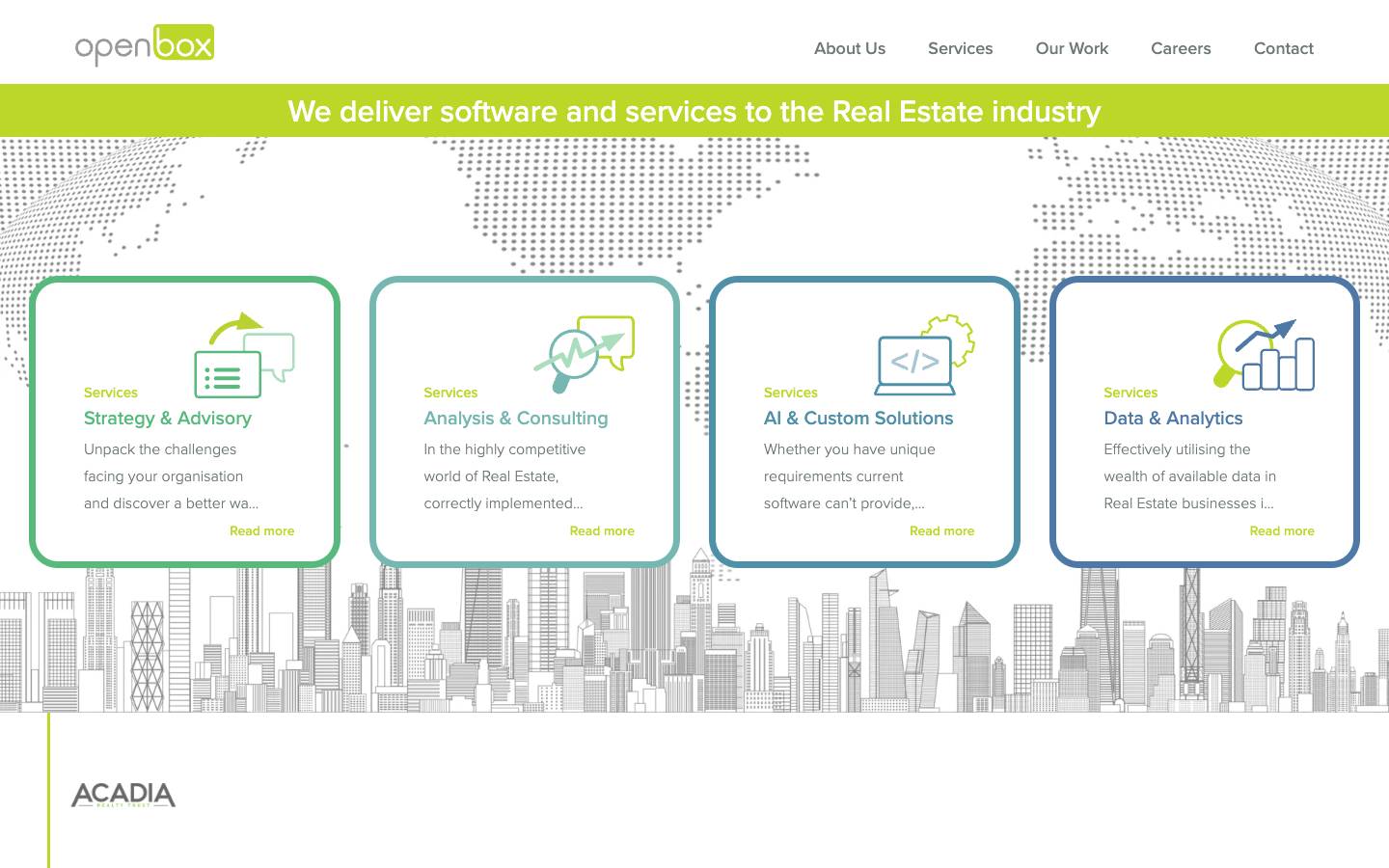Viewport: 1389px width, 868px height.
Task: Click the text 'Effectively utilising the'
Action: click(1177, 449)
